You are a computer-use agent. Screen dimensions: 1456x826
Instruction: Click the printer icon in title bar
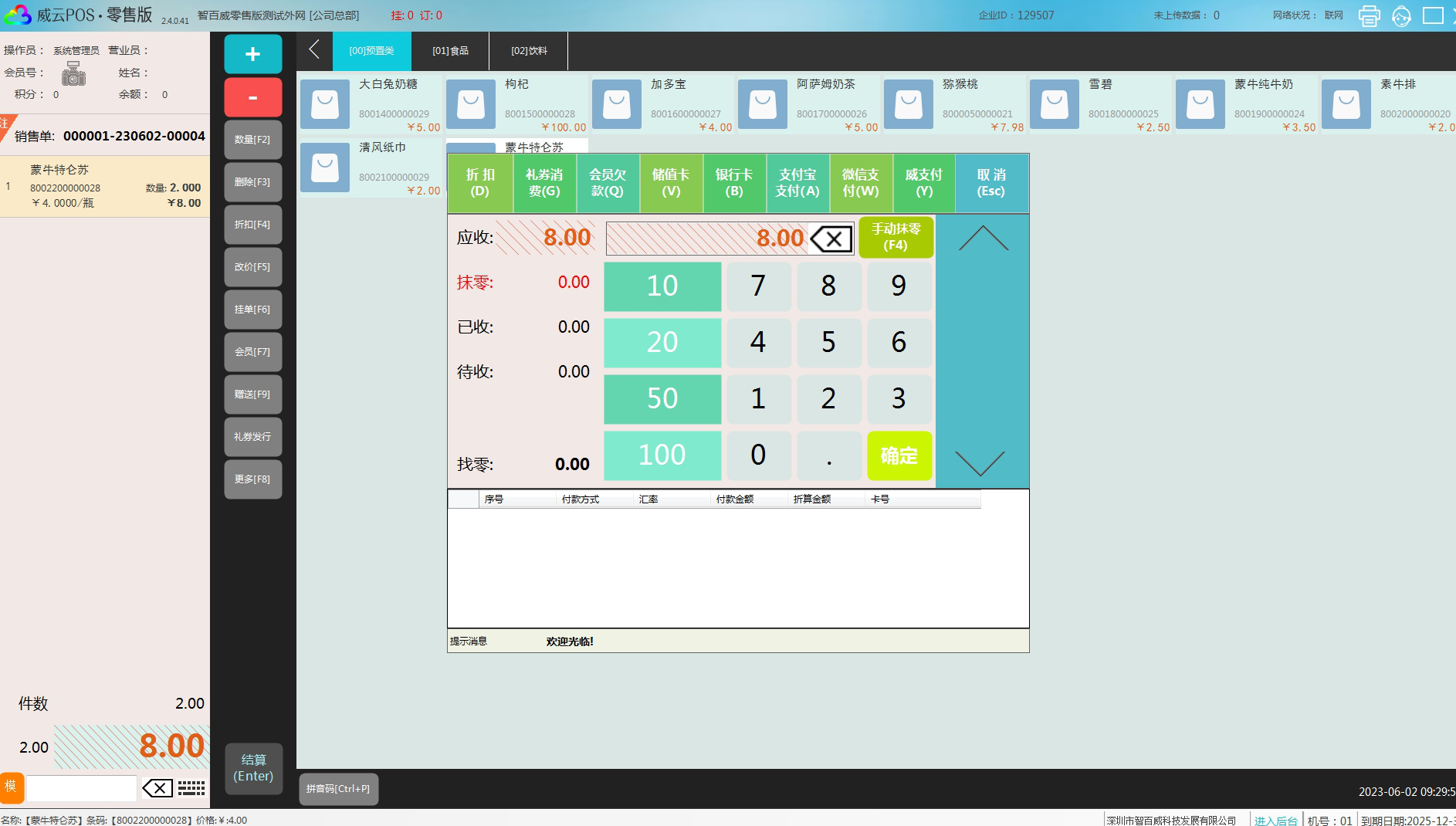coord(1369,15)
